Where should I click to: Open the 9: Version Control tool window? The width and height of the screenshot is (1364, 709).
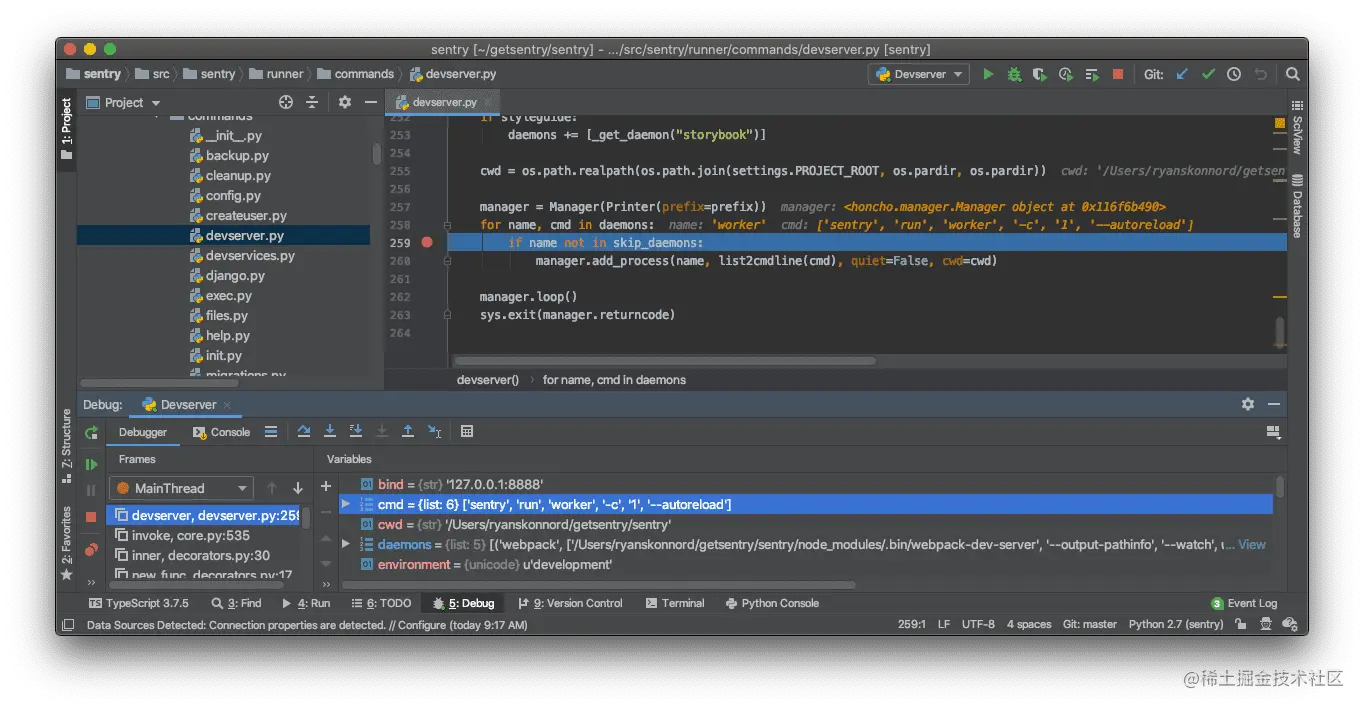pyautogui.click(x=570, y=603)
